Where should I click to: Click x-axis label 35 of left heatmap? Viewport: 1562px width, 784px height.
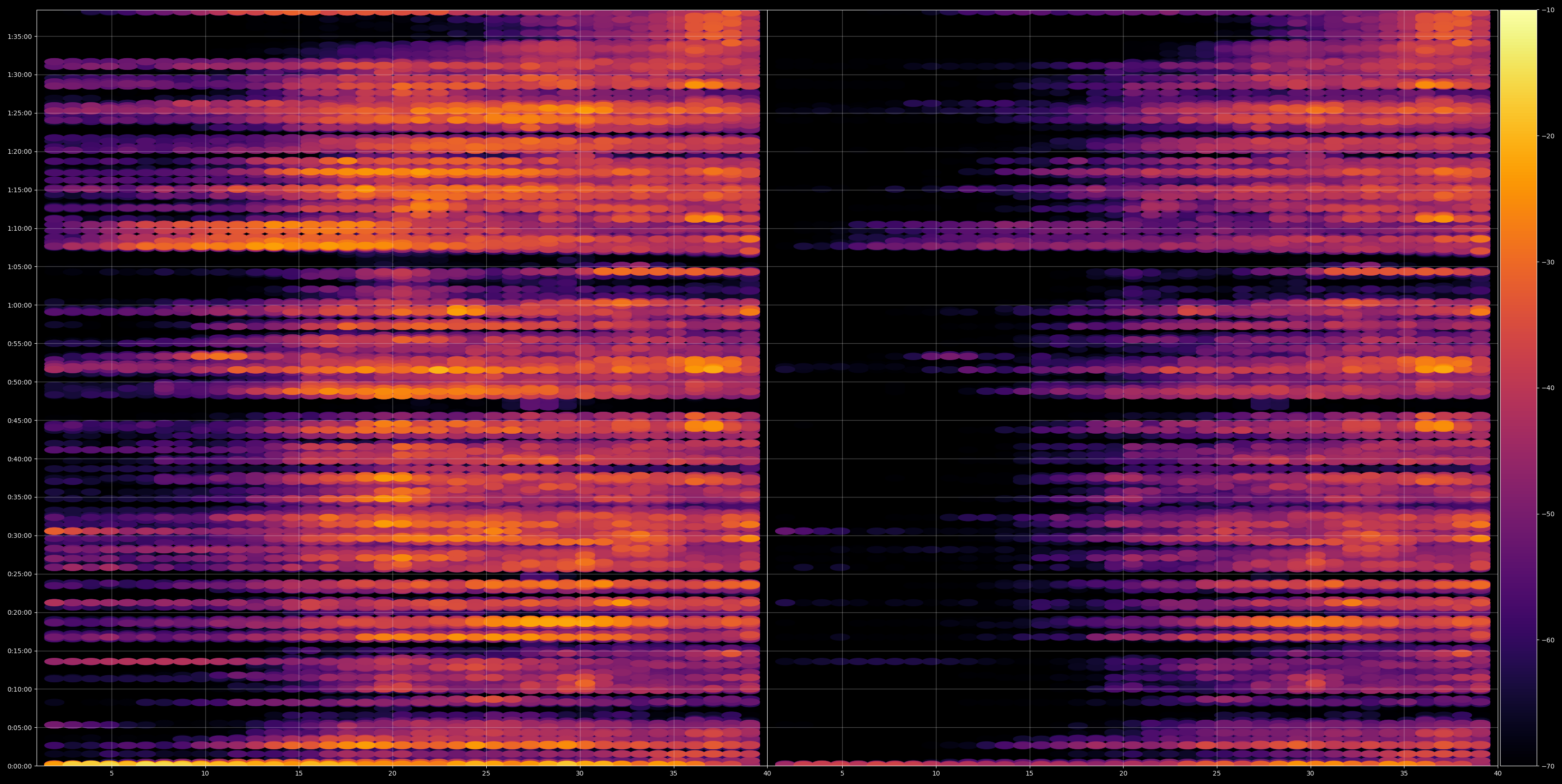pyautogui.click(x=674, y=774)
